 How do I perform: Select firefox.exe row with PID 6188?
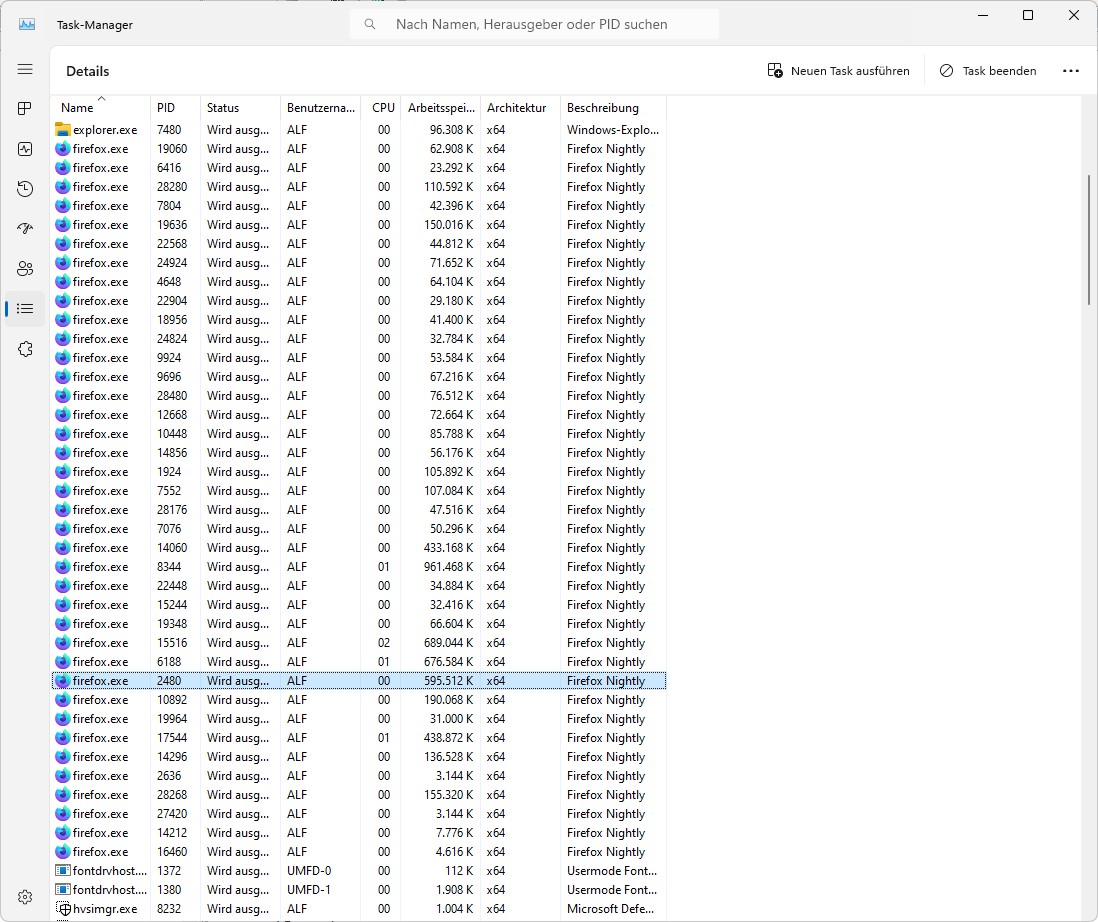pyautogui.click(x=359, y=662)
